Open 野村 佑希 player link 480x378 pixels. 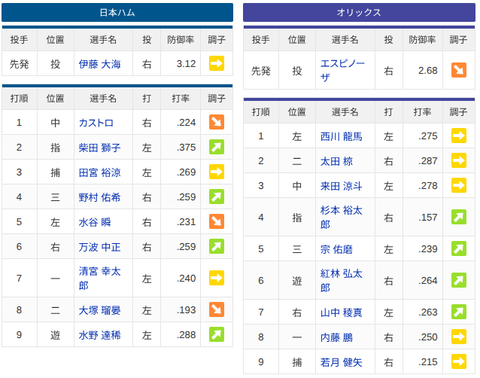[99, 197]
